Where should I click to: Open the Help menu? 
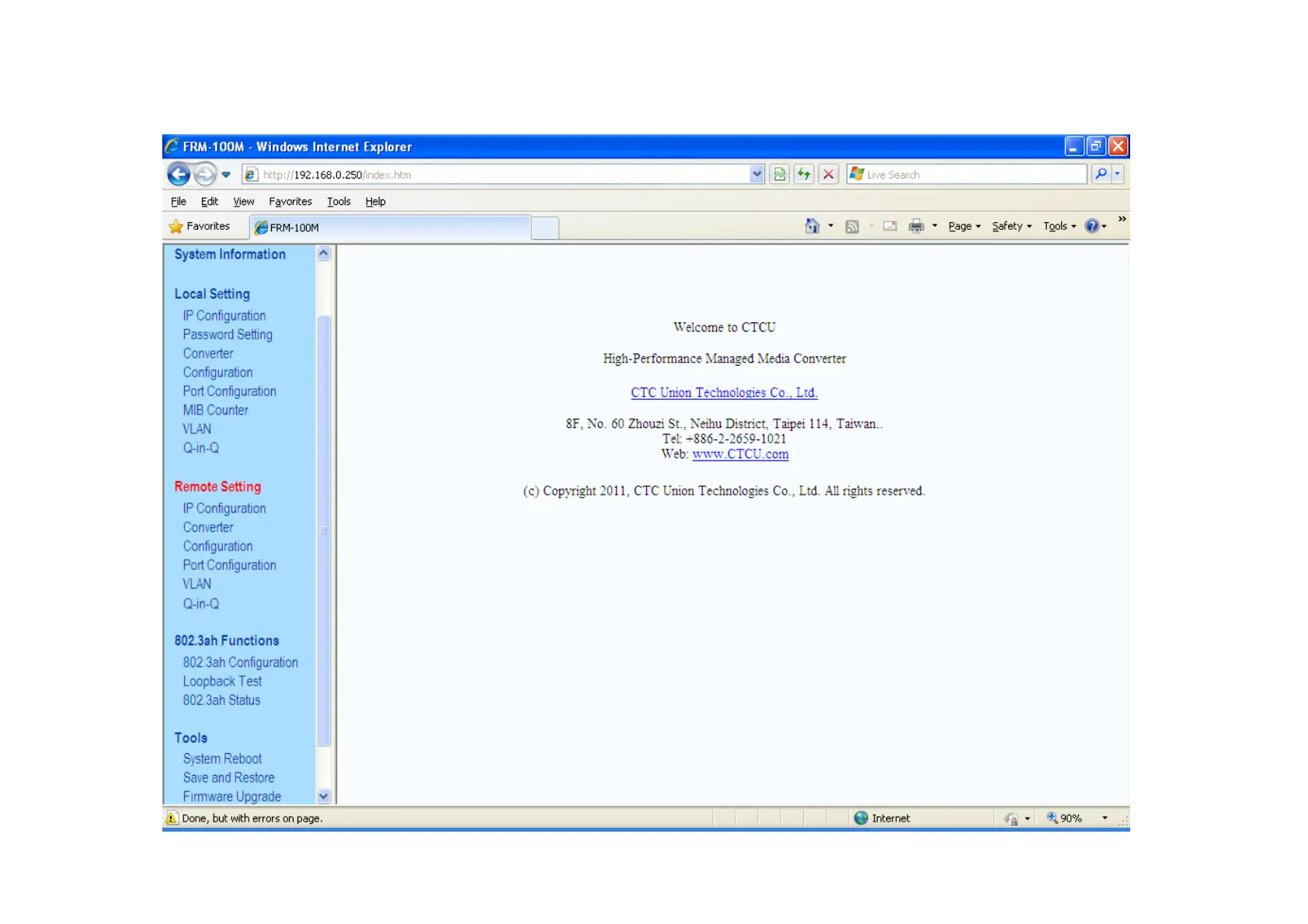pyautogui.click(x=376, y=202)
